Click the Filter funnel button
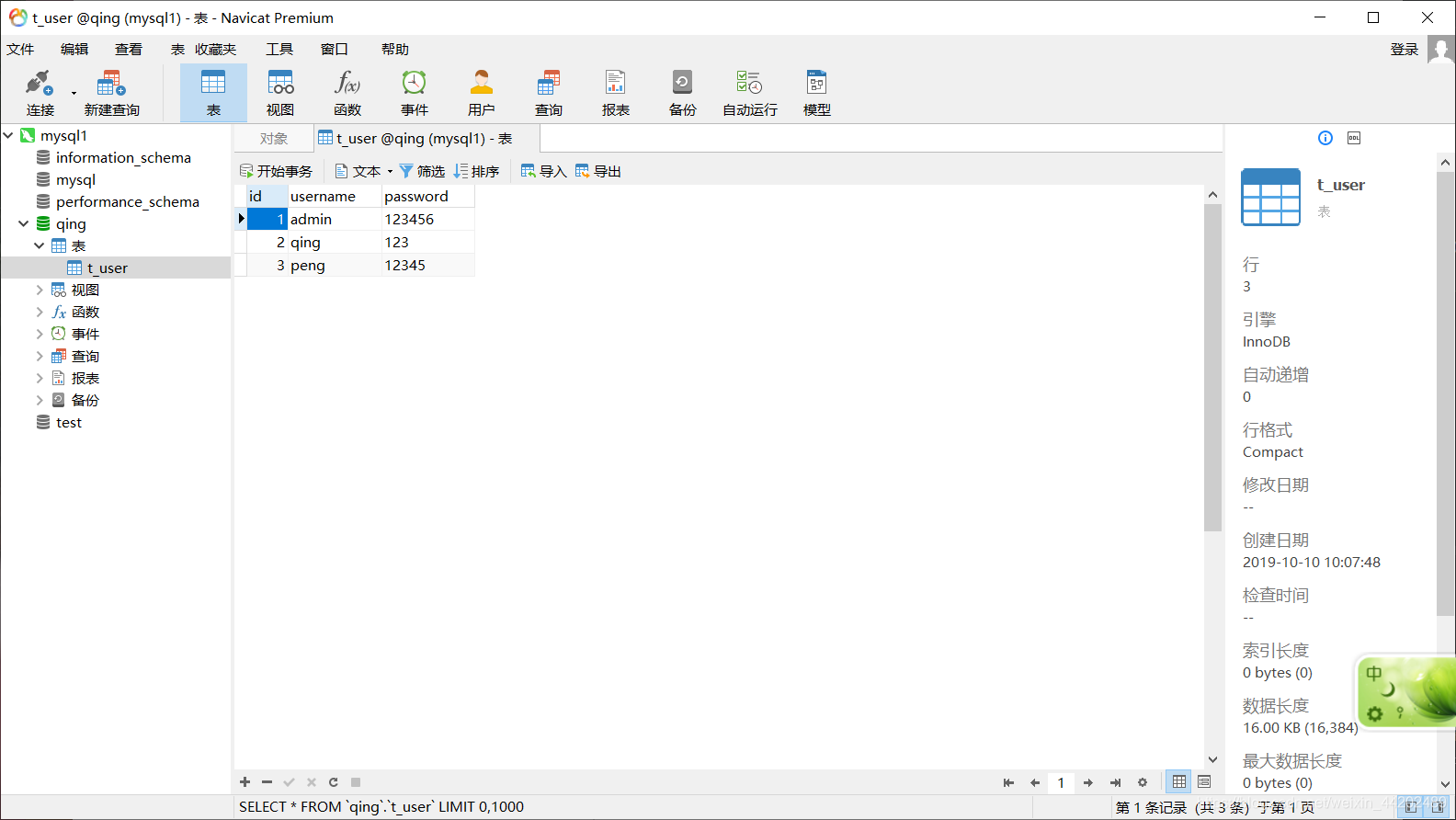This screenshot has height=820, width=1456. 422,171
